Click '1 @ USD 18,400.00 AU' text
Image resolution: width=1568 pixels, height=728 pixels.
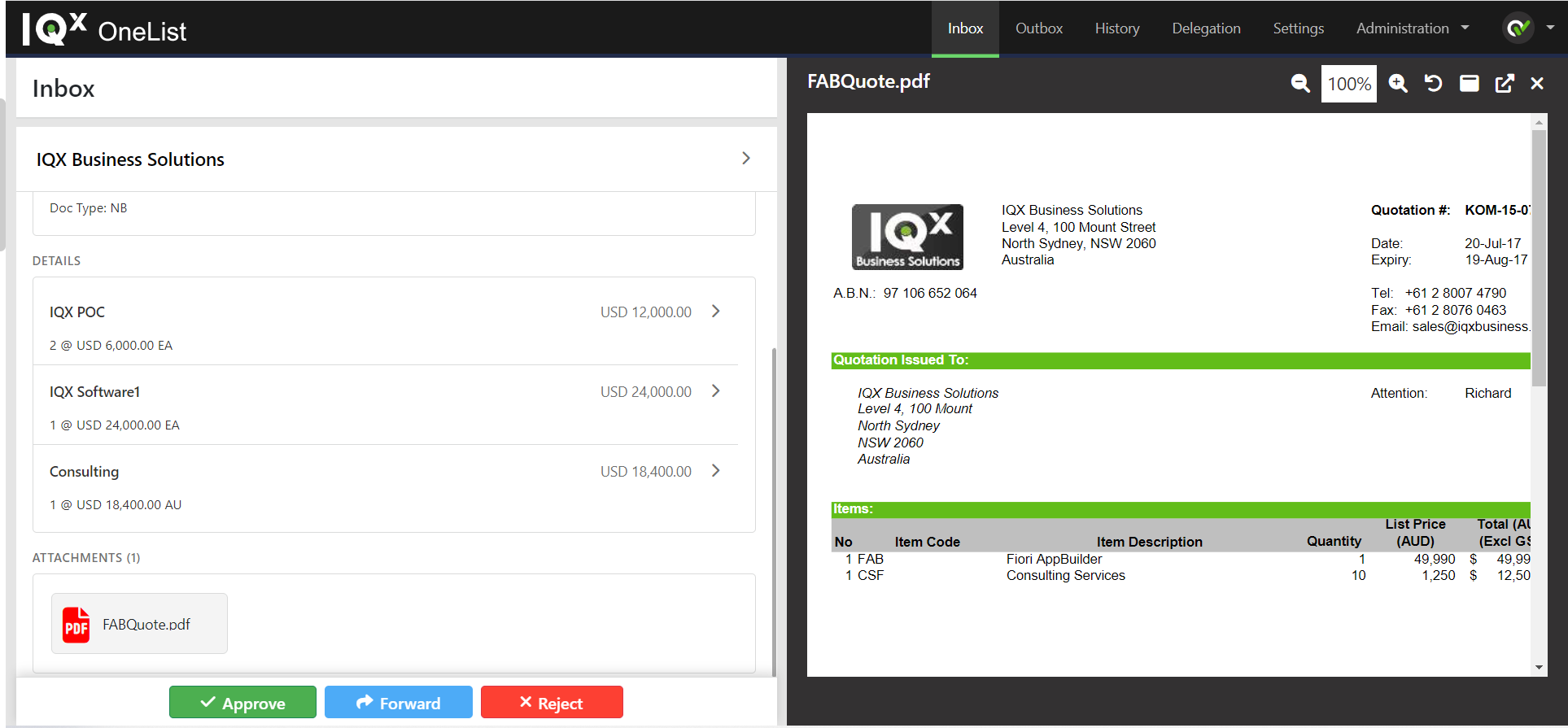(116, 505)
